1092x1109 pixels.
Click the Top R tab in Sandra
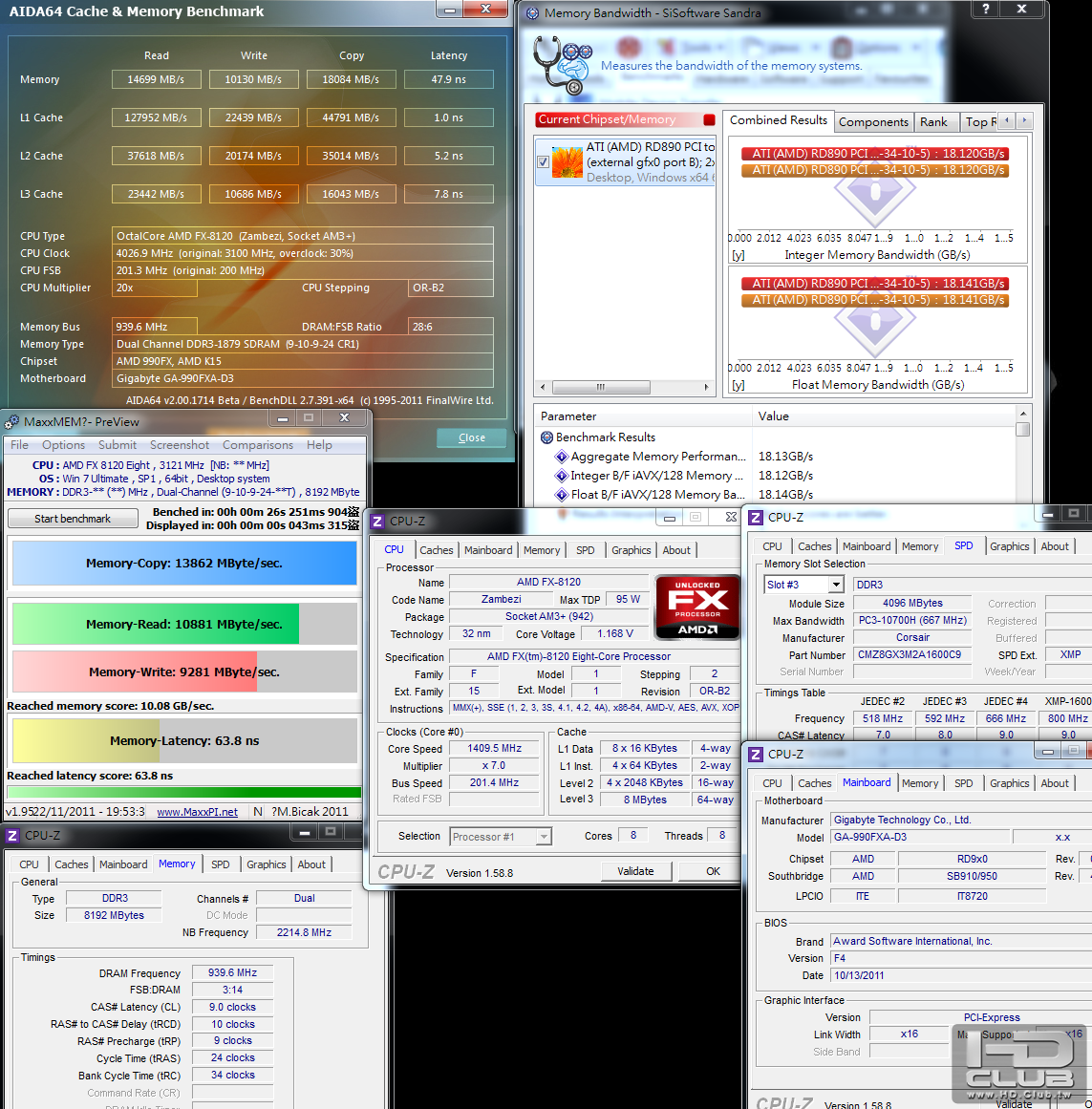(979, 121)
